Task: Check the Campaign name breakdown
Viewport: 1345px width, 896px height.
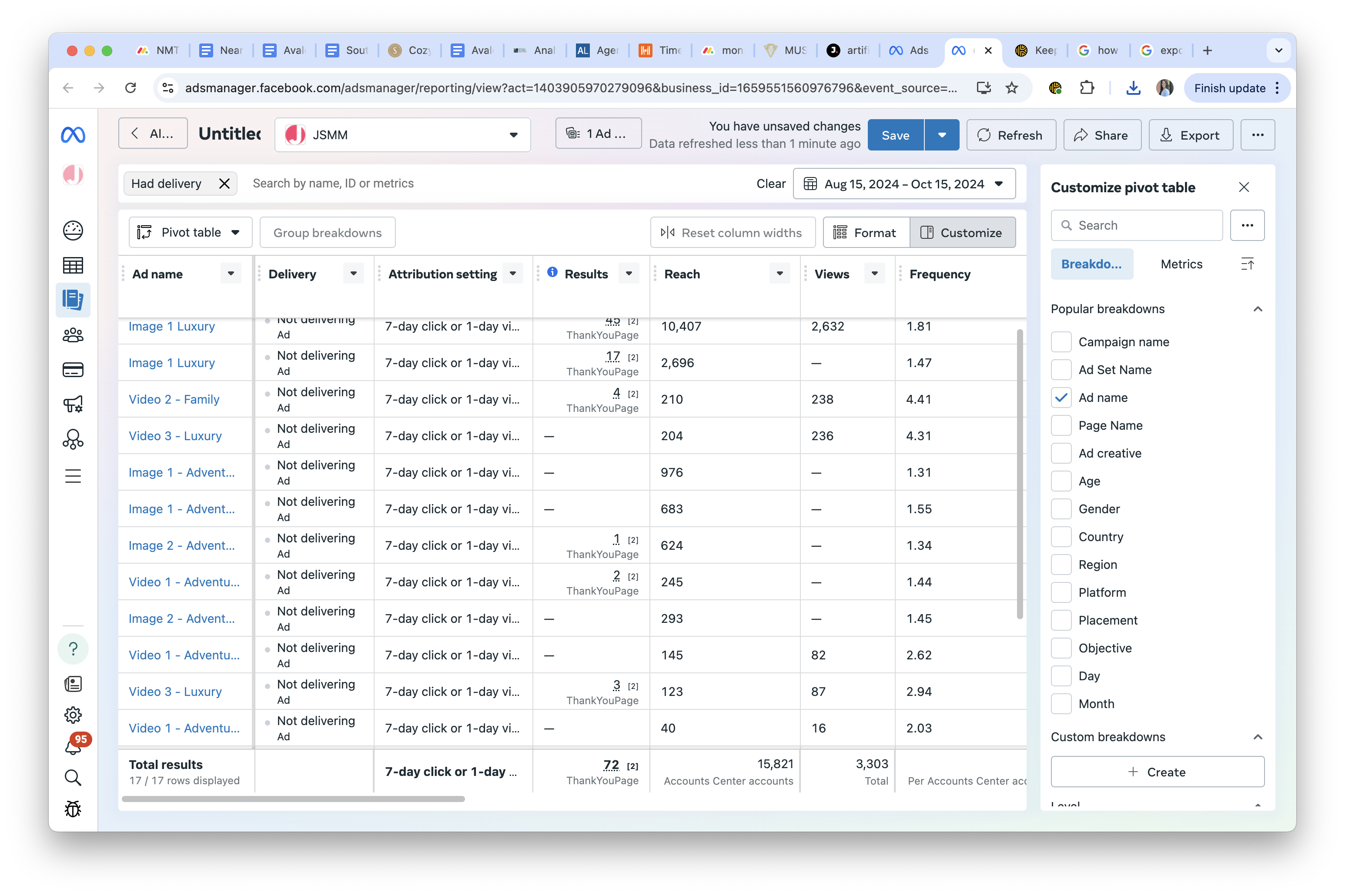Action: click(1061, 342)
